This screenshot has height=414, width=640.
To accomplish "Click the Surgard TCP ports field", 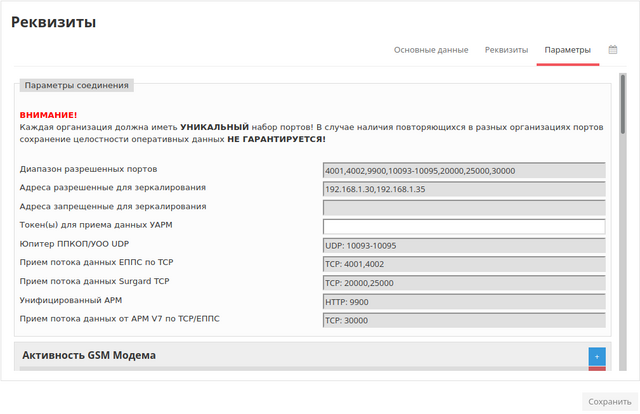I will coord(464,282).
